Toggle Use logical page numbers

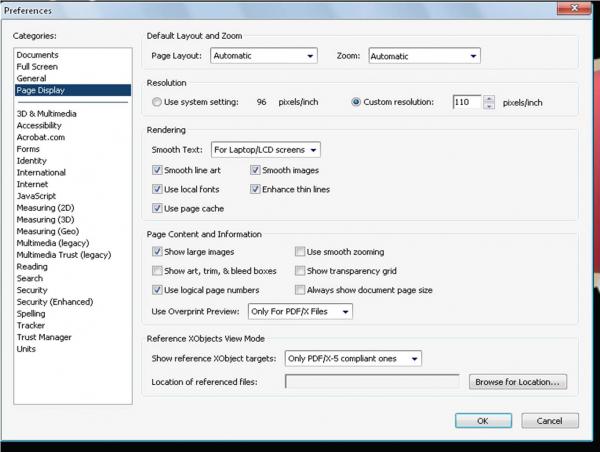click(x=157, y=290)
